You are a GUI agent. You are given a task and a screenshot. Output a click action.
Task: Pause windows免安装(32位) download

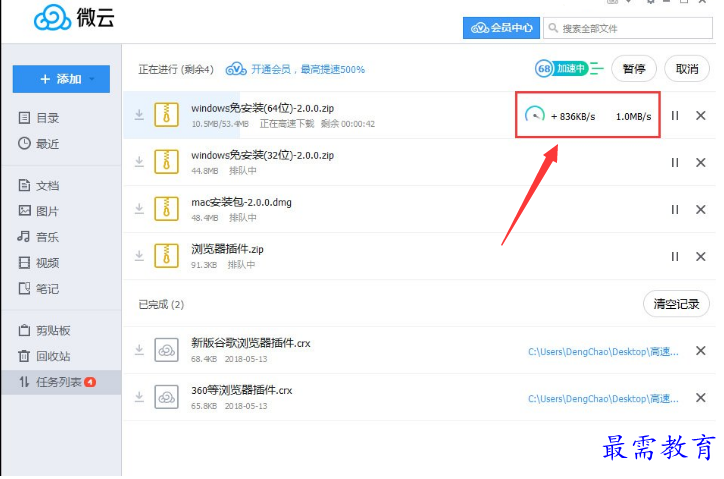[x=675, y=163]
